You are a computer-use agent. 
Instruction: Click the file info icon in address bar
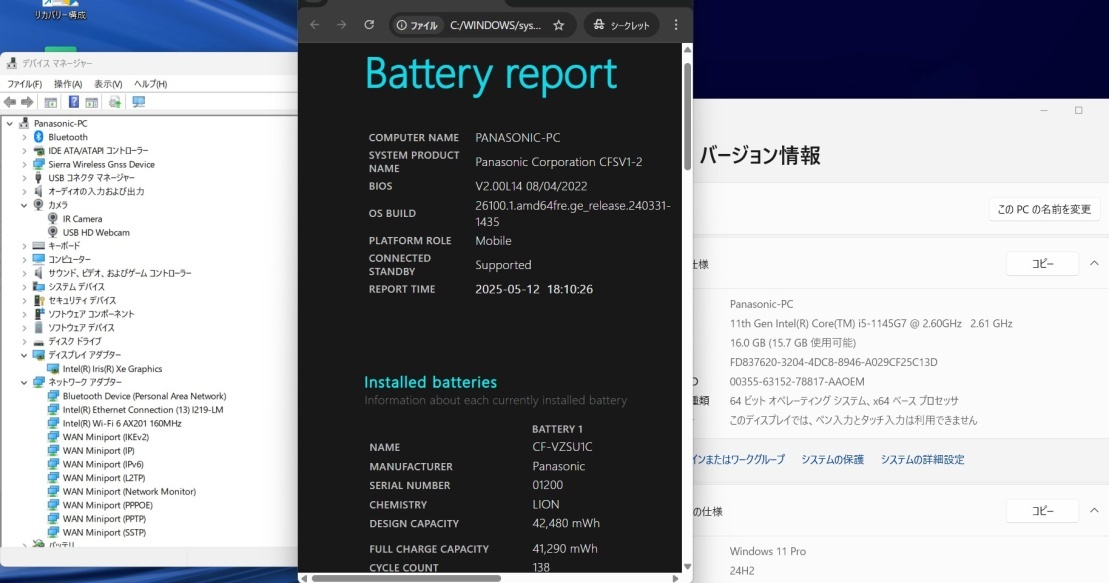tap(402, 25)
